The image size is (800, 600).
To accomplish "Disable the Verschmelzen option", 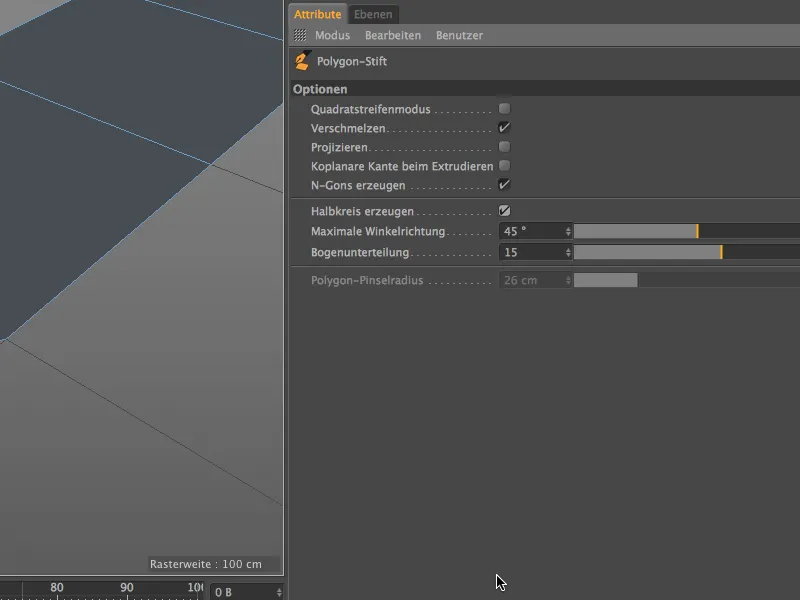I will coord(505,127).
